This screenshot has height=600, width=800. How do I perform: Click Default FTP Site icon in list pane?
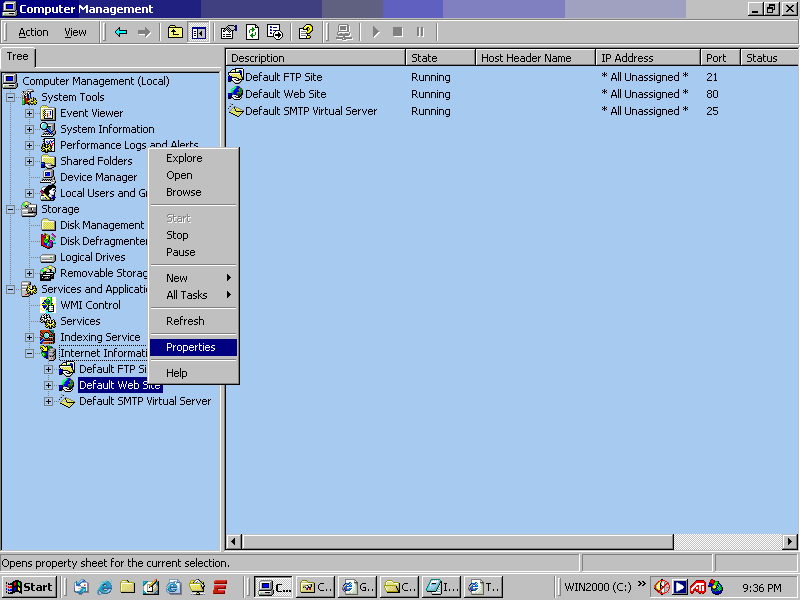pos(236,77)
